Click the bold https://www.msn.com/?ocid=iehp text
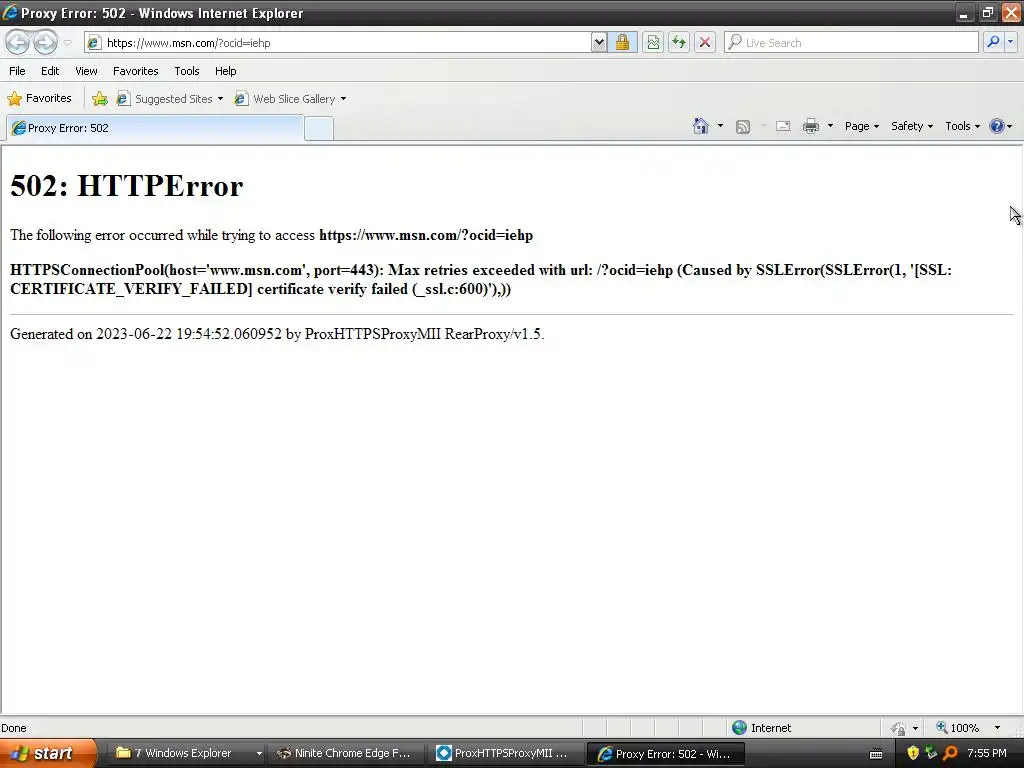 click(x=426, y=235)
